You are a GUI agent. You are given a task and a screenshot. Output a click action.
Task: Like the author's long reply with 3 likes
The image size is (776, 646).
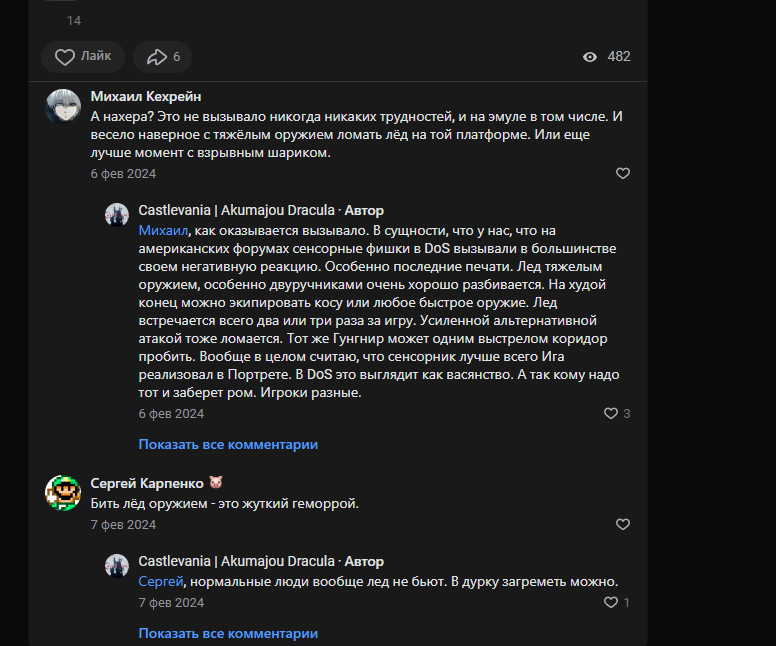pyautogui.click(x=612, y=413)
